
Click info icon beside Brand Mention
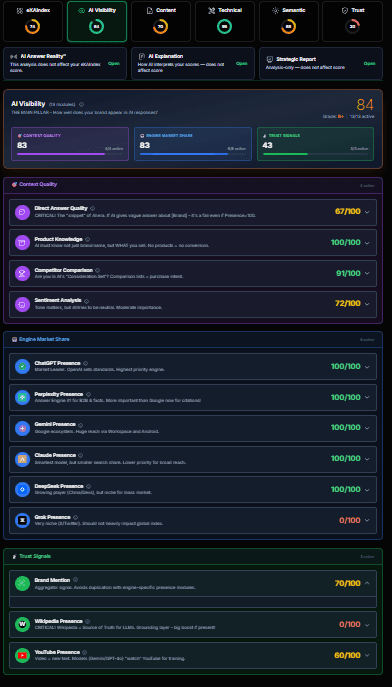(x=75, y=580)
